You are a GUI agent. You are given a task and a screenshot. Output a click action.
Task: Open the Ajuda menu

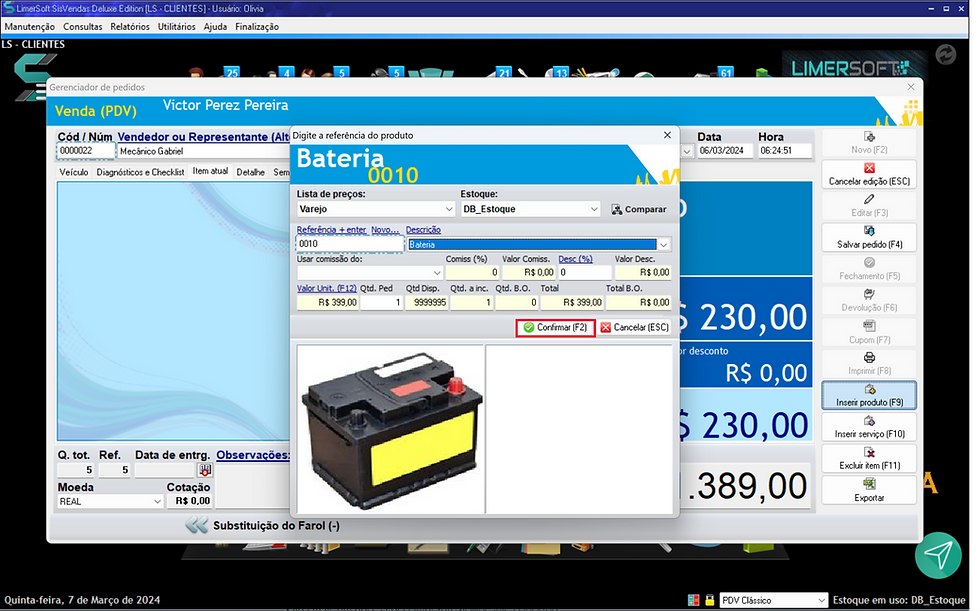[x=215, y=27]
